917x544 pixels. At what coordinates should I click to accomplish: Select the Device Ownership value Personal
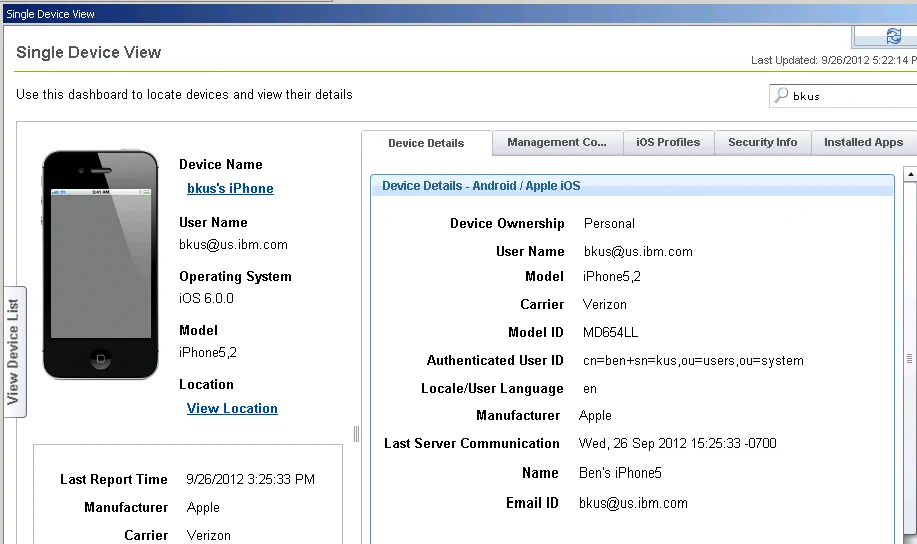coord(609,223)
